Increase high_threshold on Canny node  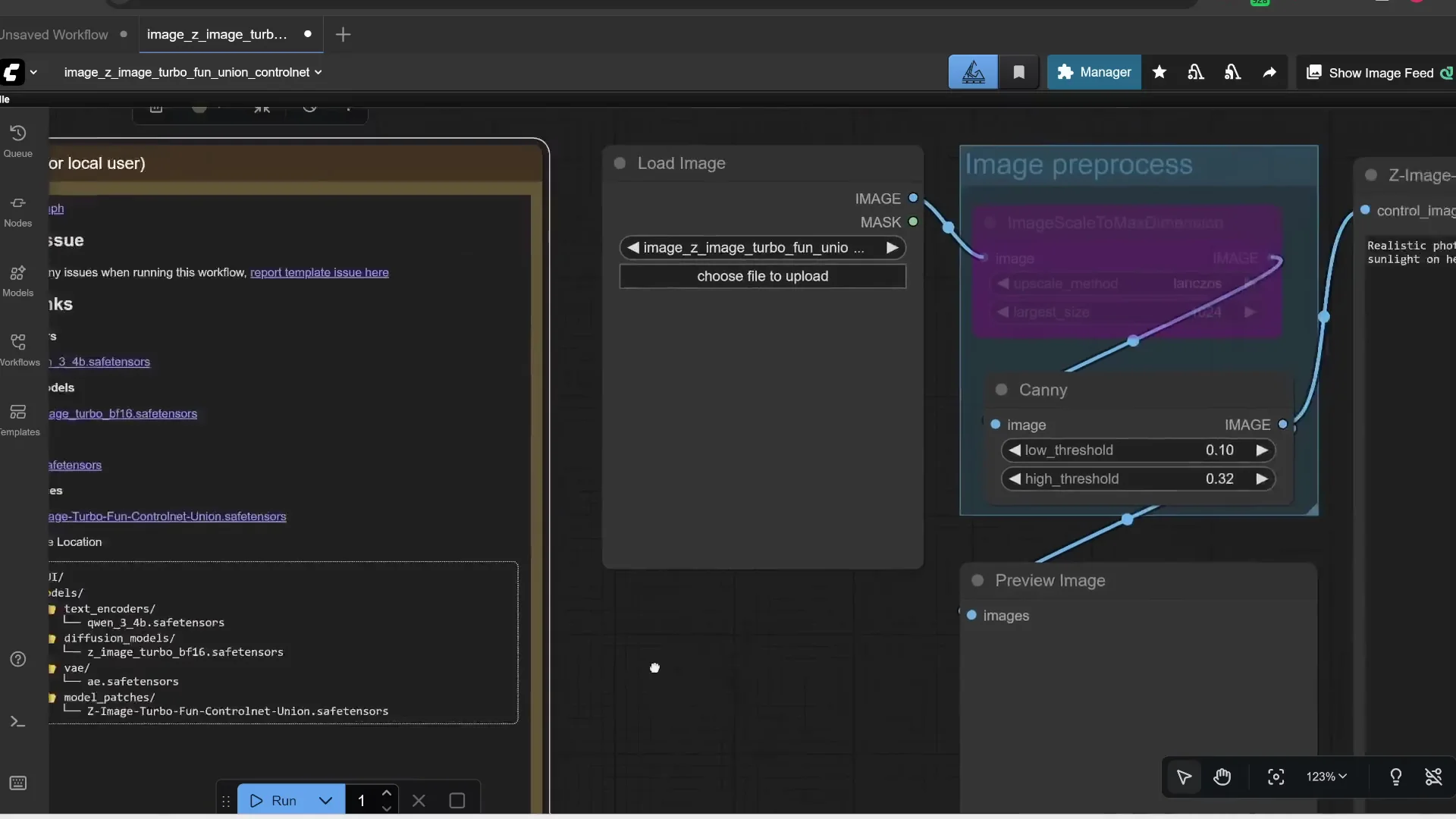pos(1262,479)
